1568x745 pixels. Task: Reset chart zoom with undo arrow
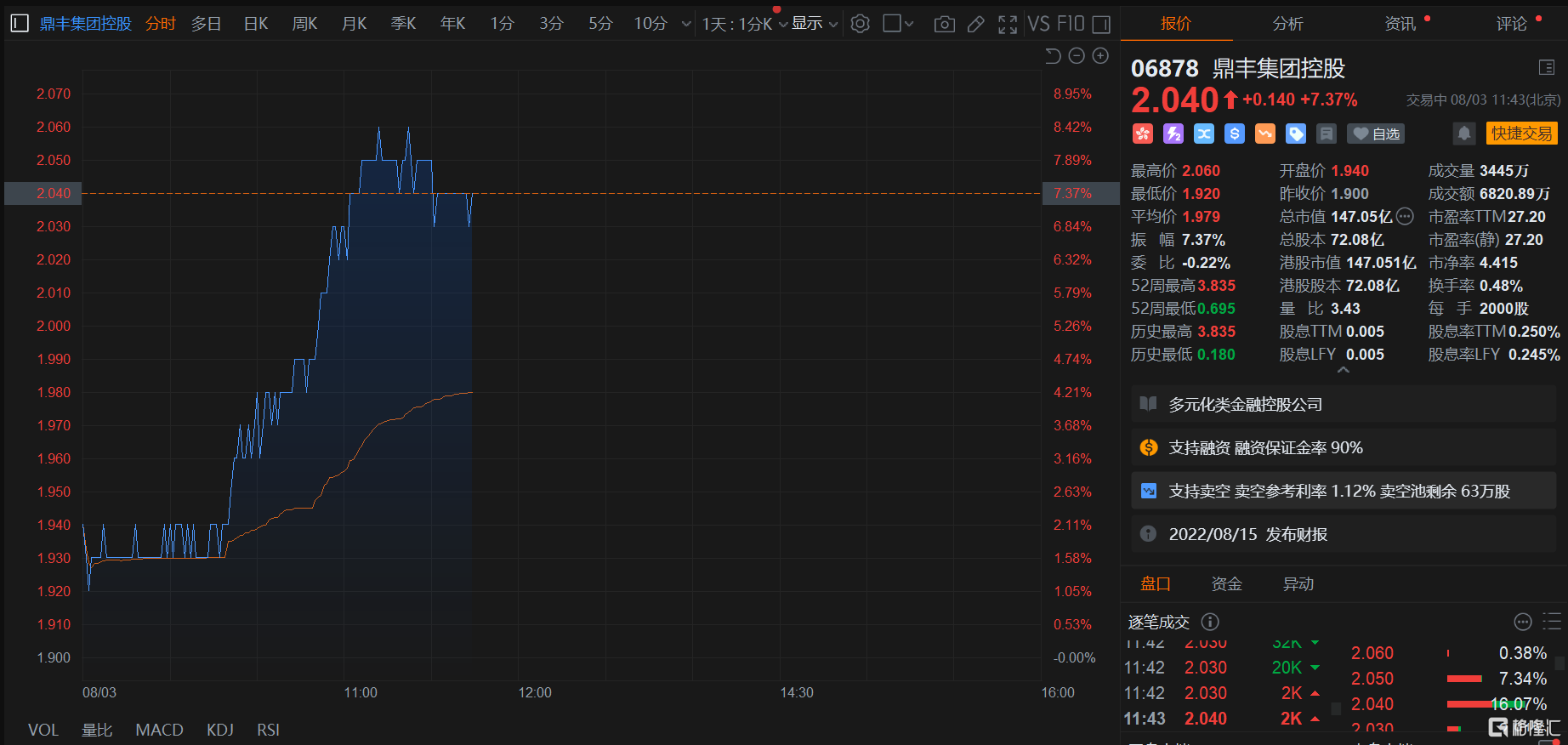[x=1053, y=56]
